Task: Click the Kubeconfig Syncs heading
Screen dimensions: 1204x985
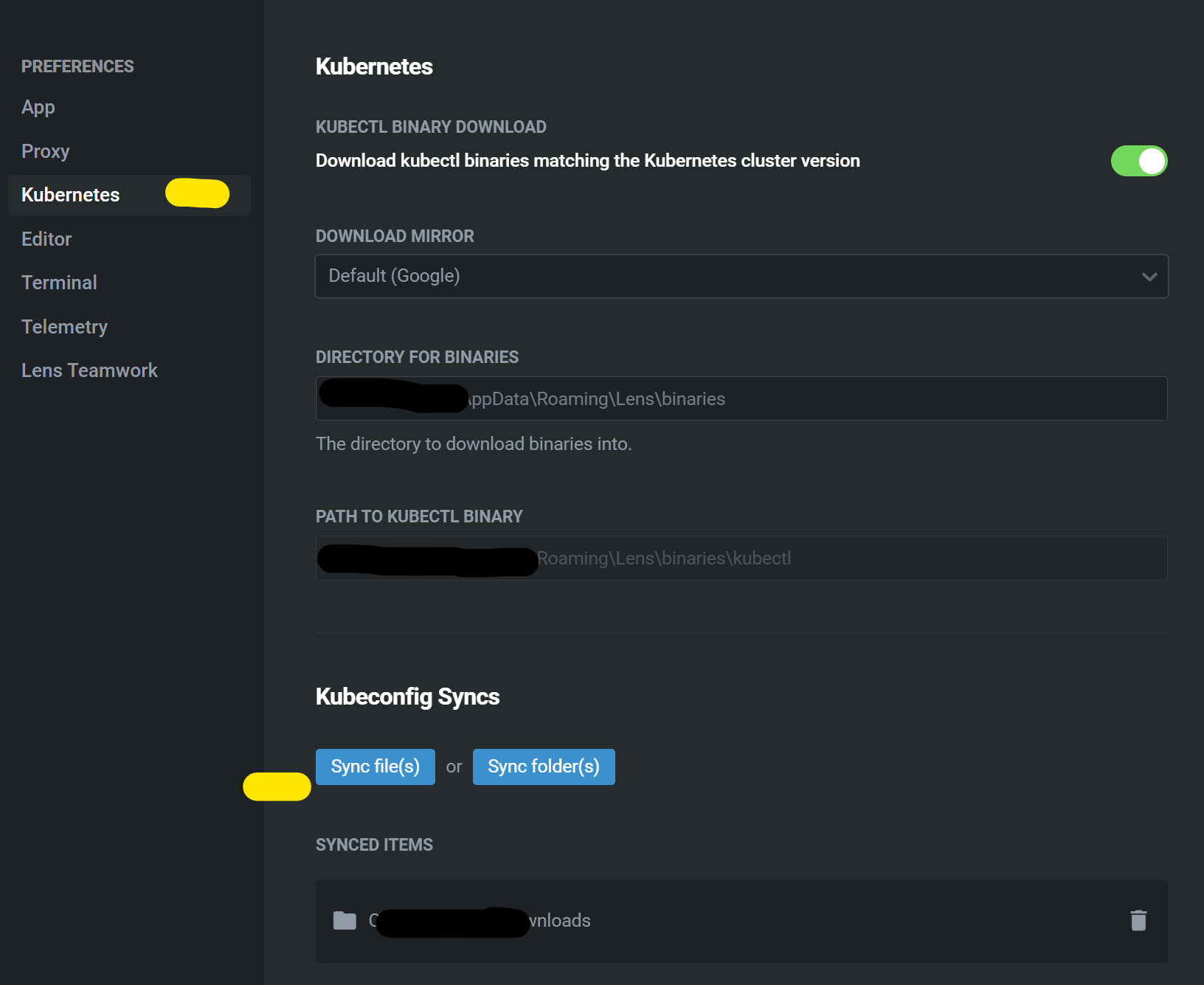Action: [407, 697]
